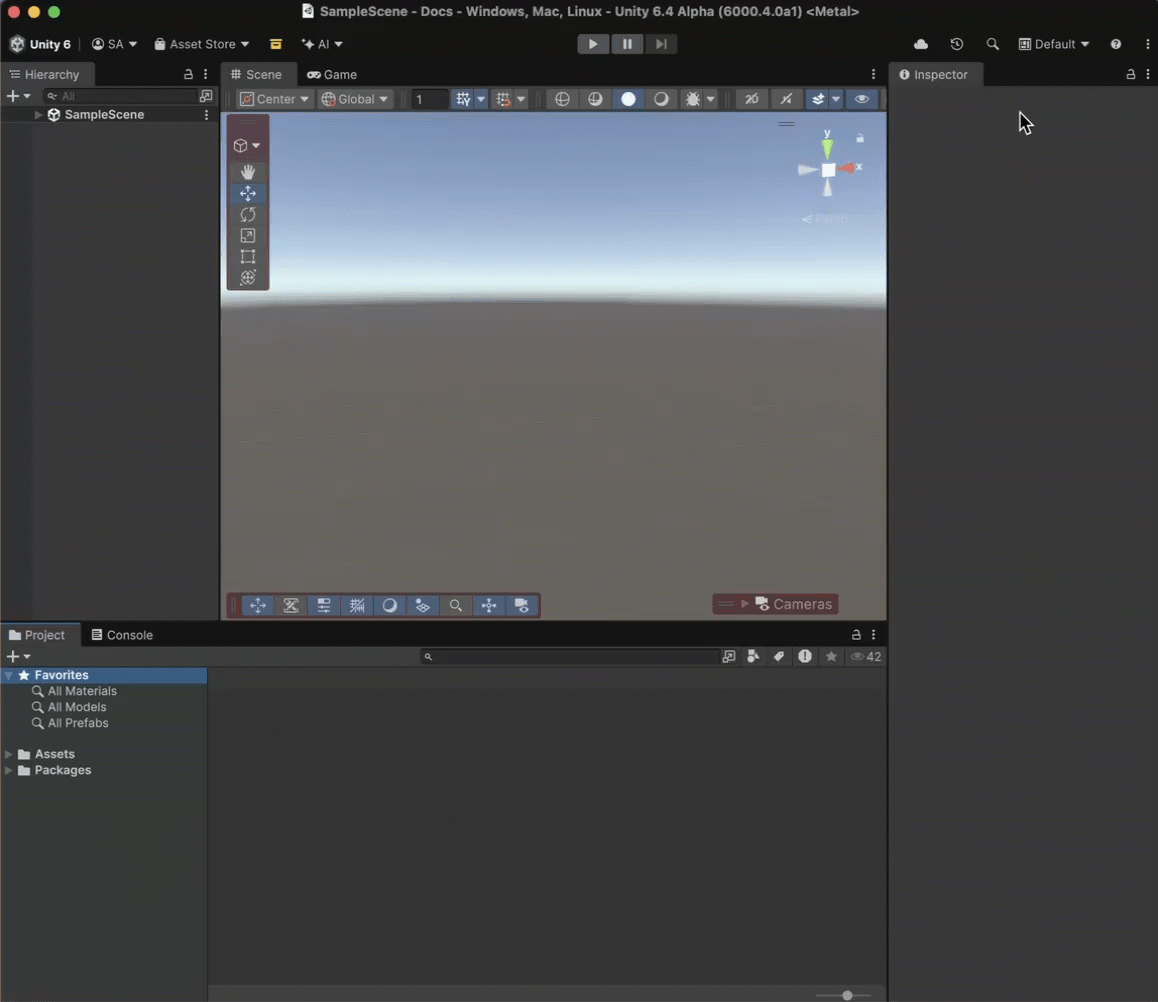The height and width of the screenshot is (1002, 1158).
Task: Open the Unity cloud services icon
Action: [x=920, y=44]
